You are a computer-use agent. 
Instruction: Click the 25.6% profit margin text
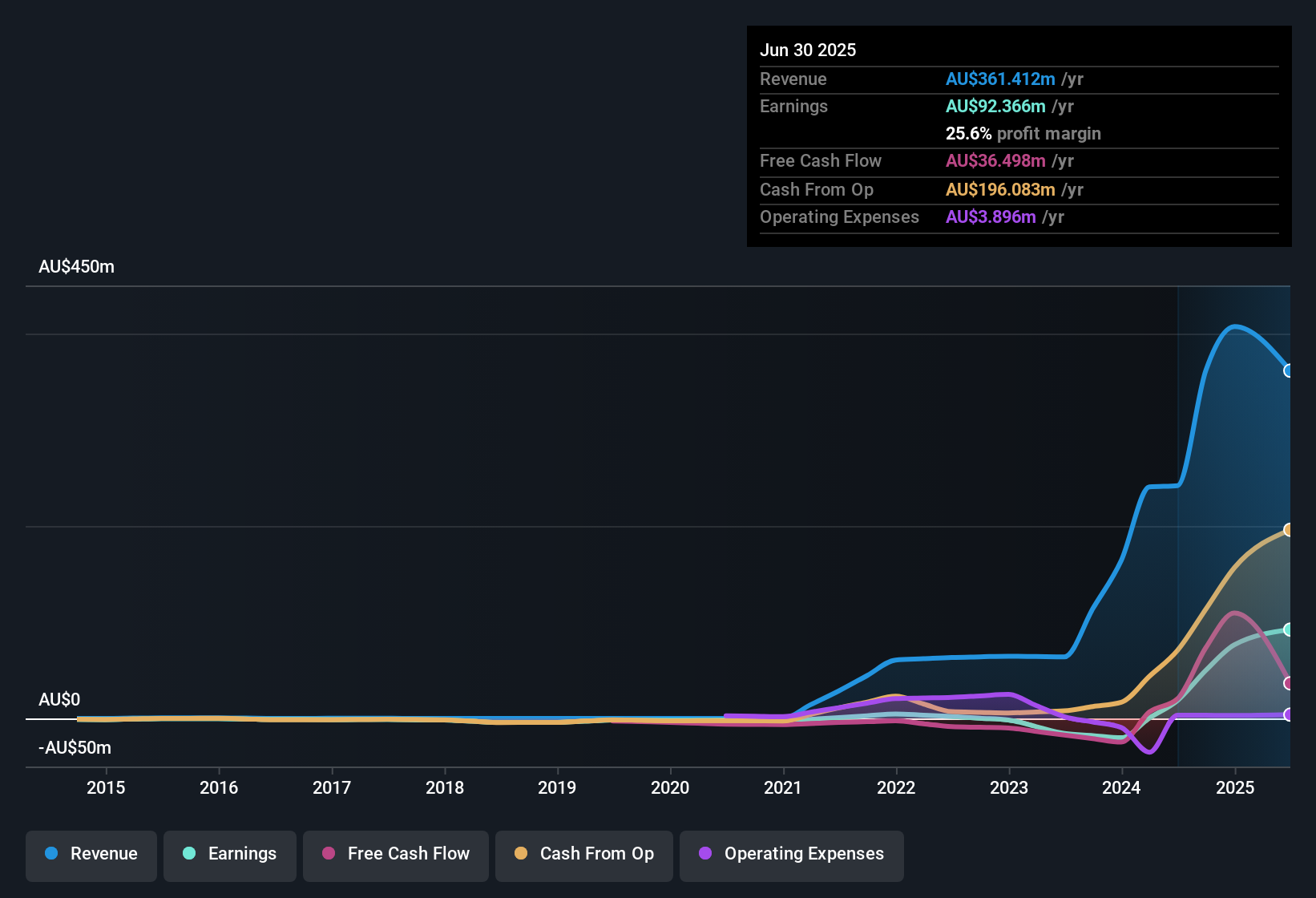[1023, 133]
